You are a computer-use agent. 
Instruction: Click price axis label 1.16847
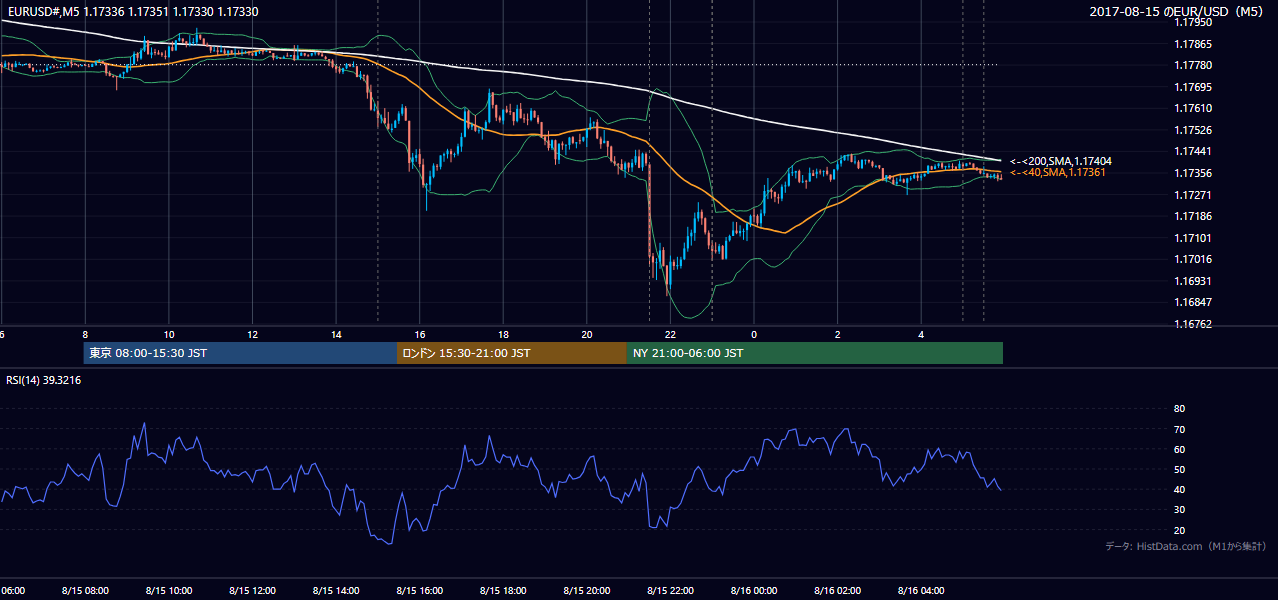(x=1193, y=302)
